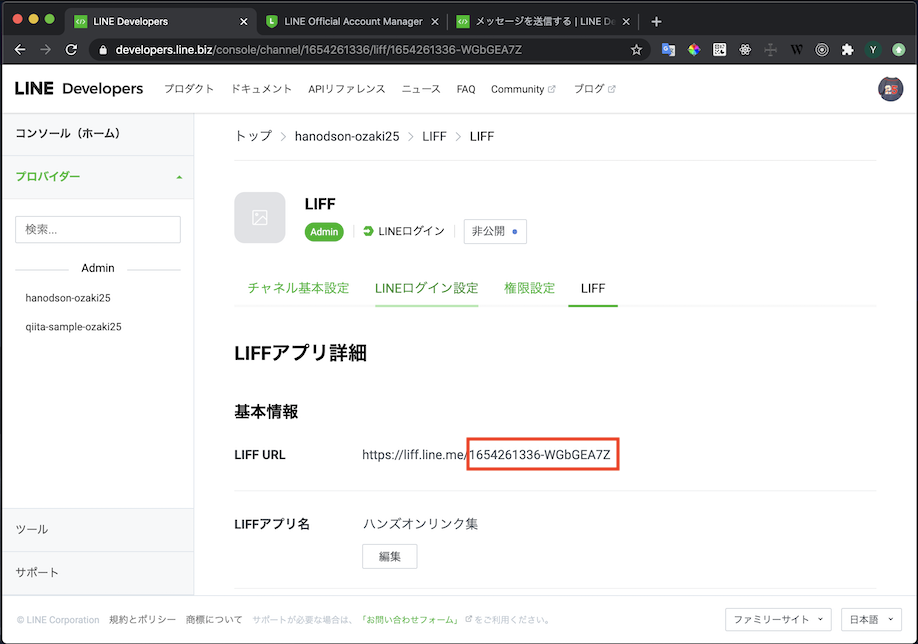The image size is (918, 644).
Task: Select hanodson-ozaki25 provider in sidebar
Action: click(x=68, y=298)
